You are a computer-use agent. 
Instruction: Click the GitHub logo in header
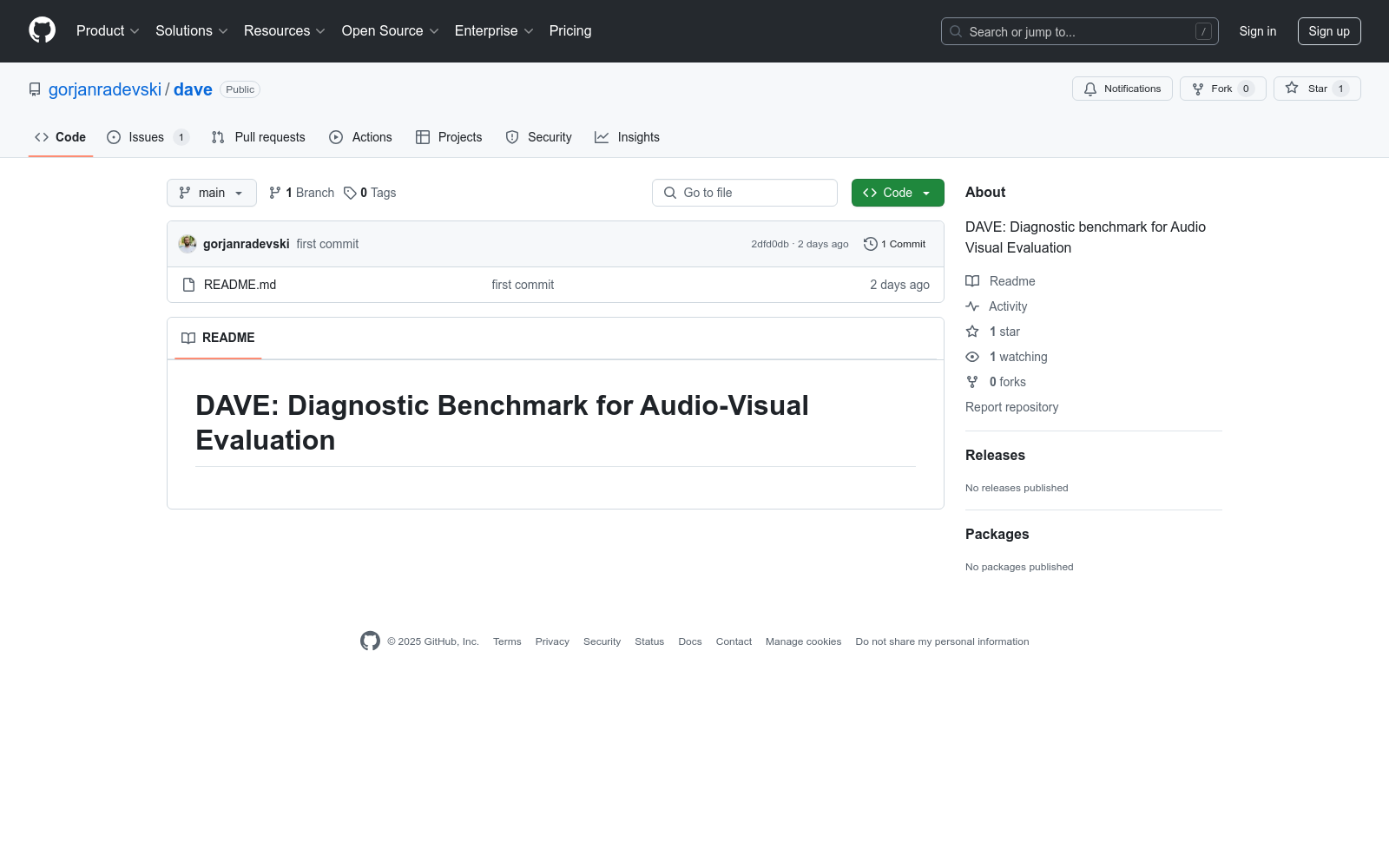(x=42, y=30)
